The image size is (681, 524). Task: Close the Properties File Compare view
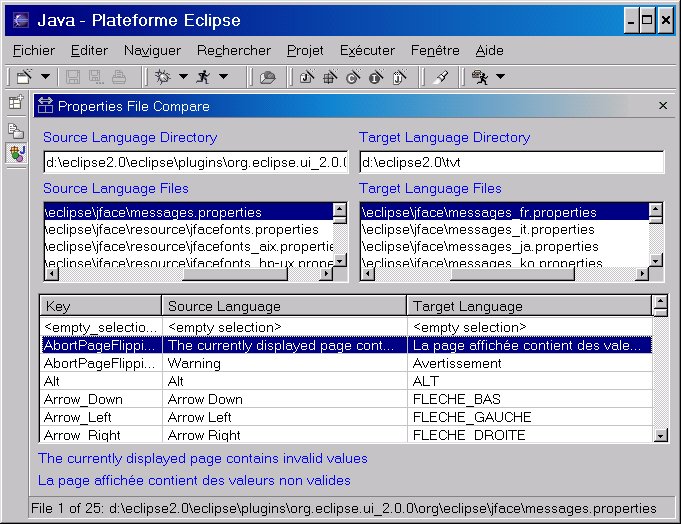click(663, 105)
